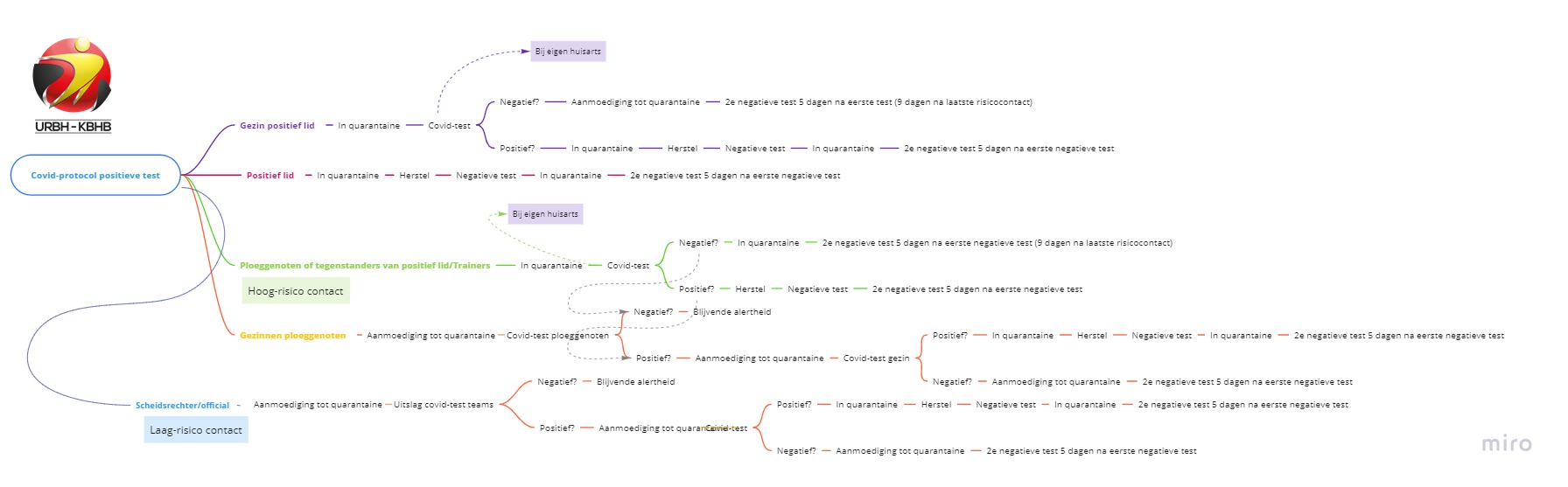Click Aanmoediging tot quarantaine after Gezinnen ploeggenoten
The height and width of the screenshot is (487, 1568).
pos(430,336)
